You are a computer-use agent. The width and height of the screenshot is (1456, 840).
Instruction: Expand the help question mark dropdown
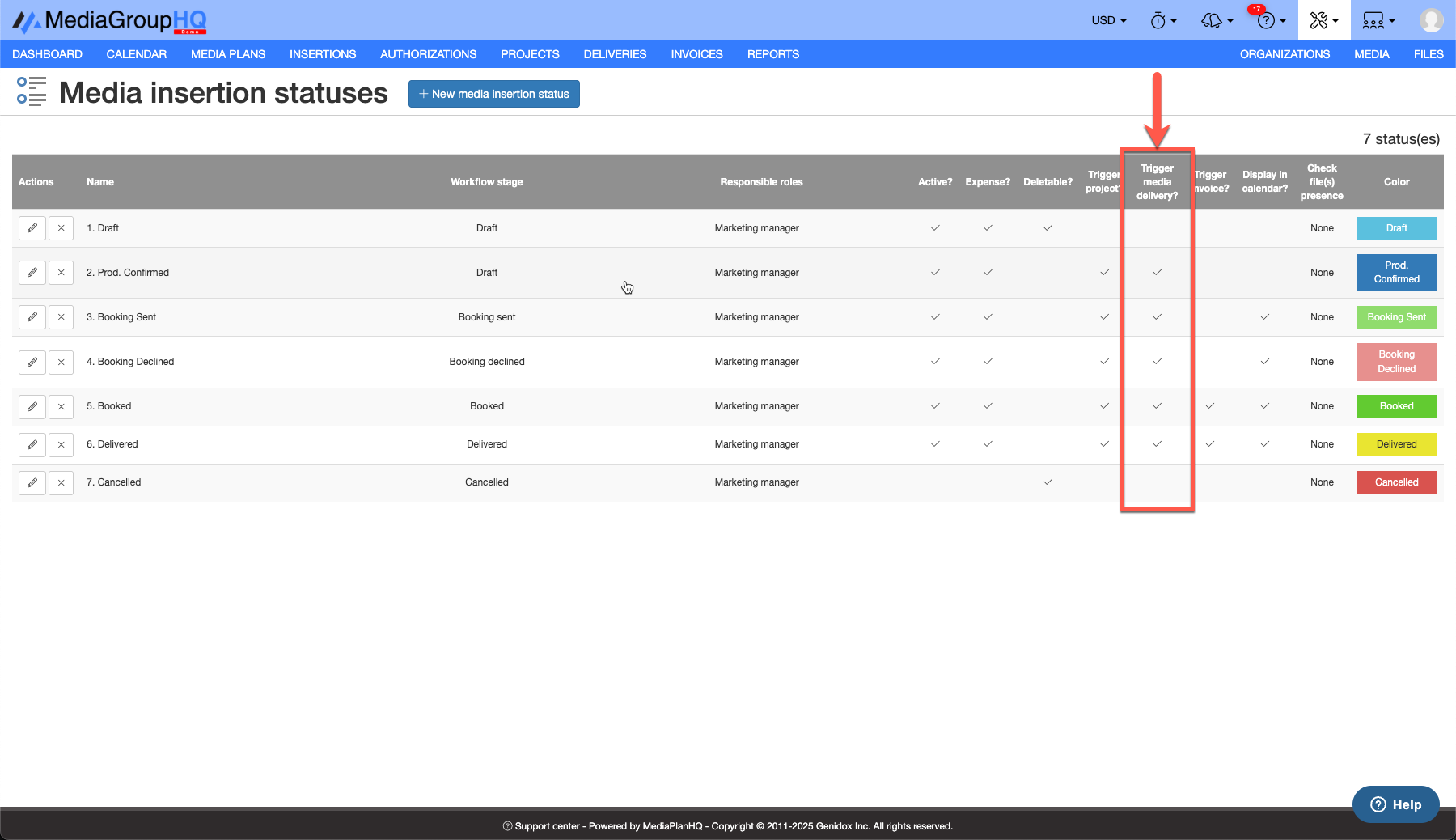[1270, 20]
